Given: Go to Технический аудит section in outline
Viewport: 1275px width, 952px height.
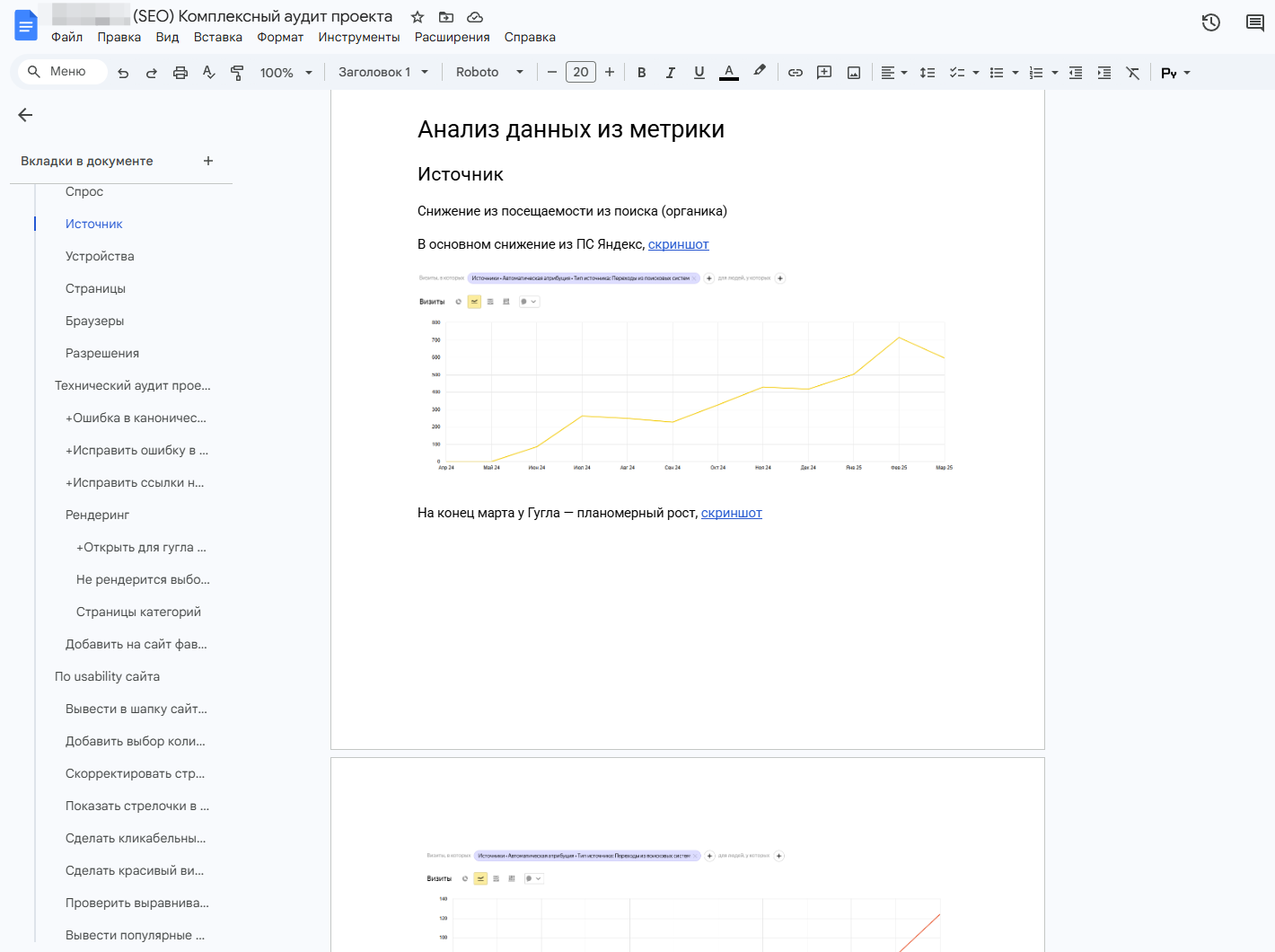Looking at the screenshot, I should 132,385.
